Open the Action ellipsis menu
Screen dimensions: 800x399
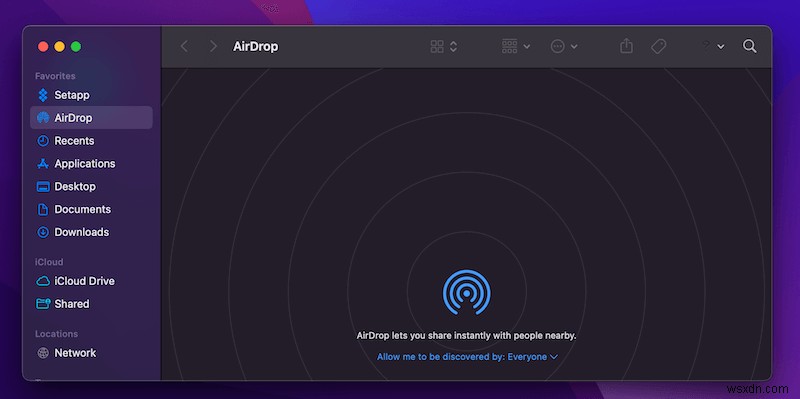coord(564,46)
